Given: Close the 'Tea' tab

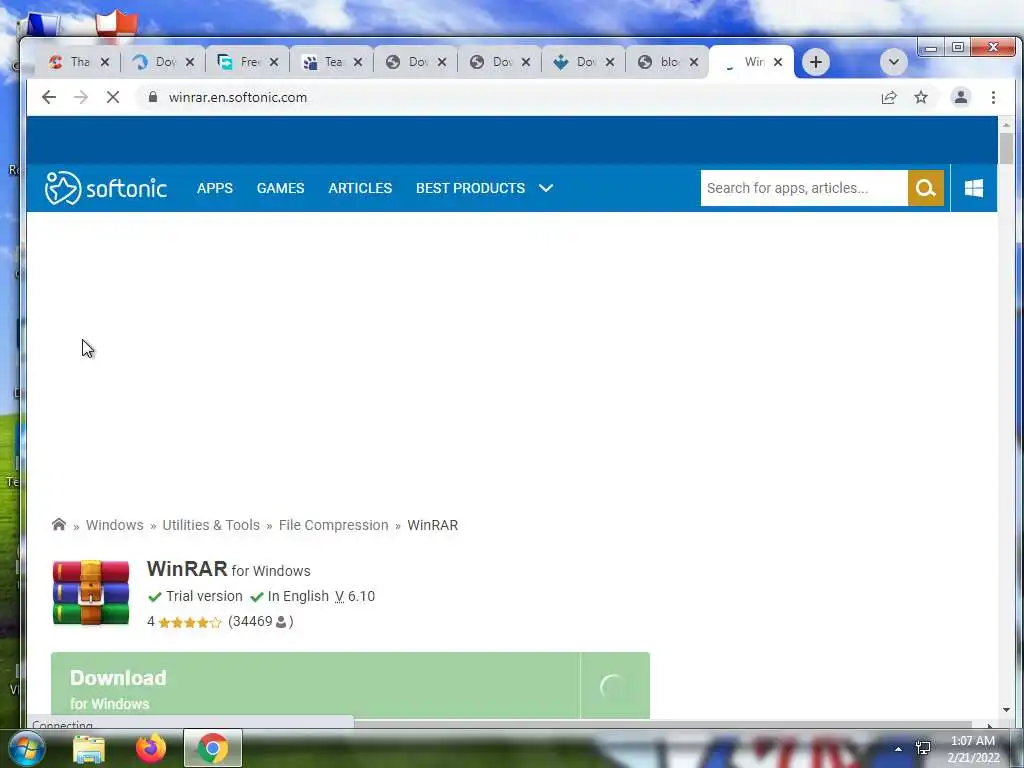Looking at the screenshot, I should [358, 62].
